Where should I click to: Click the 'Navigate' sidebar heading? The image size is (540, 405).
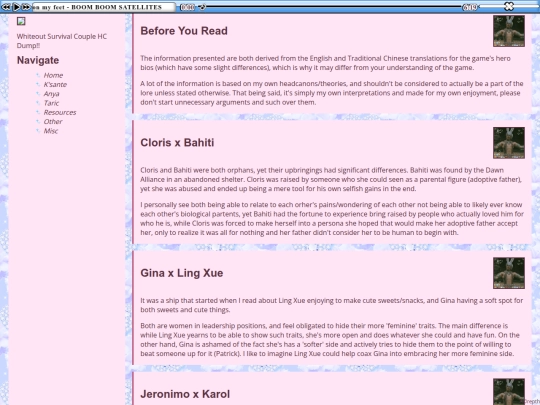coord(38,60)
